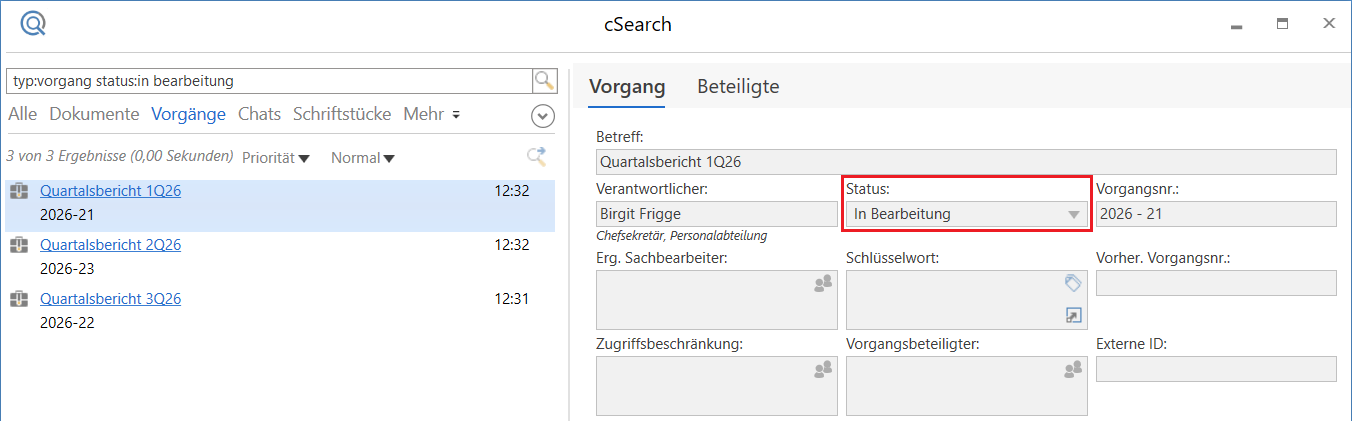Click briefcase icon of Quartalsbericht 1Q26

pos(19,191)
